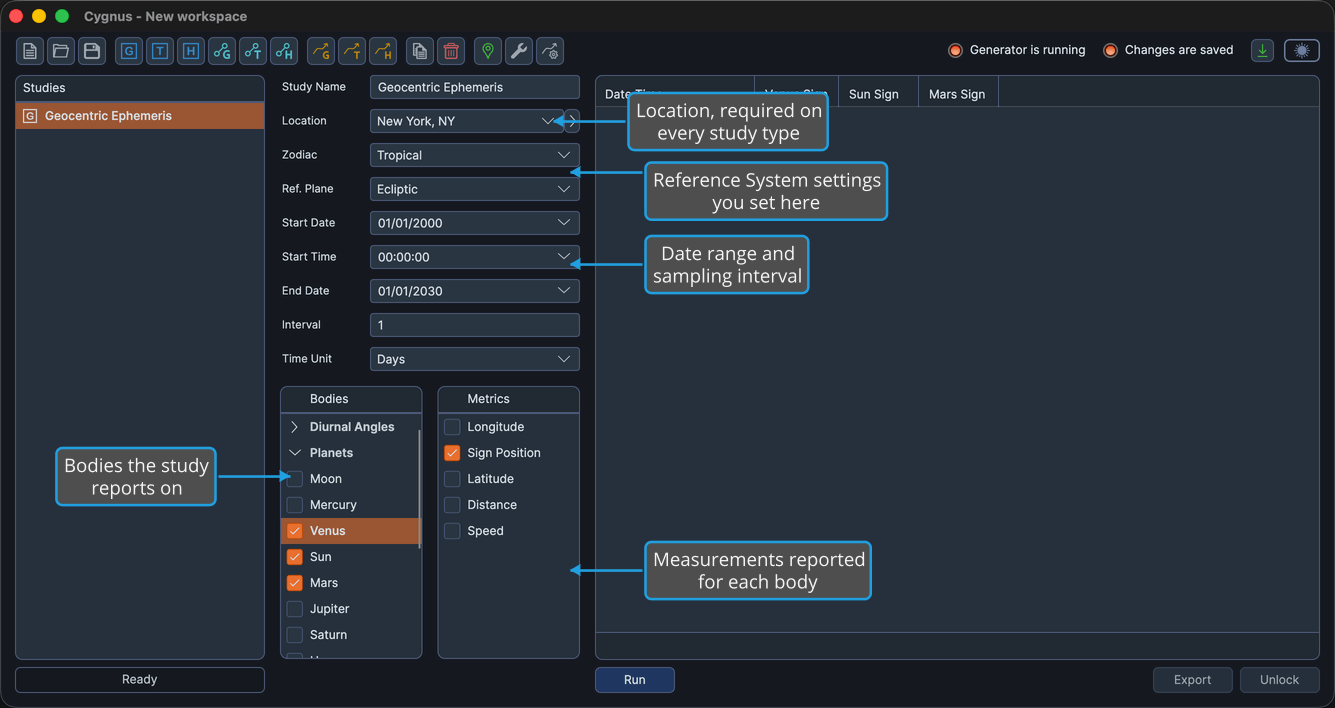Click the red trash delete icon
This screenshot has width=1335, height=708.
coord(451,51)
